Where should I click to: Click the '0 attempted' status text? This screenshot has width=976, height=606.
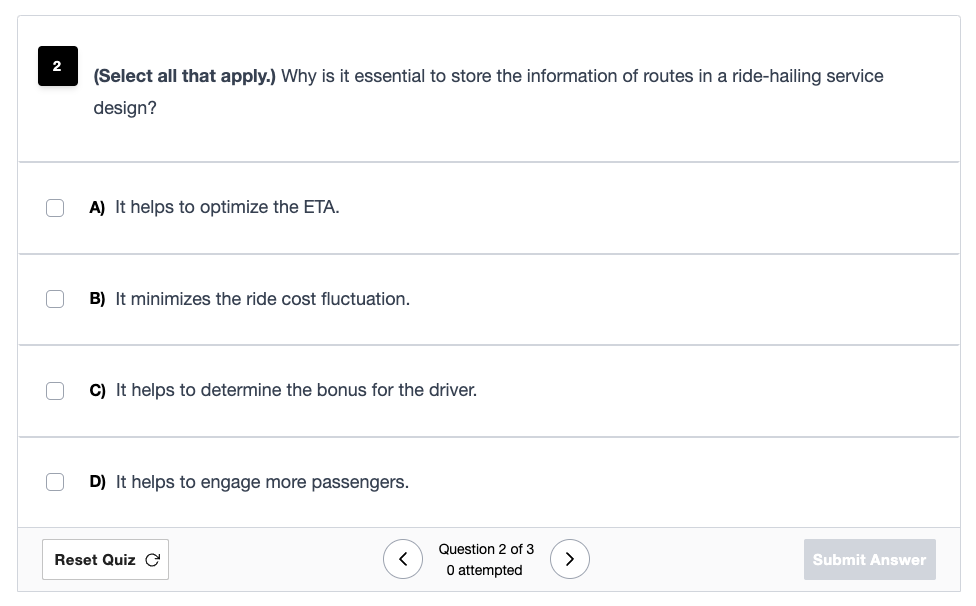[x=484, y=571]
